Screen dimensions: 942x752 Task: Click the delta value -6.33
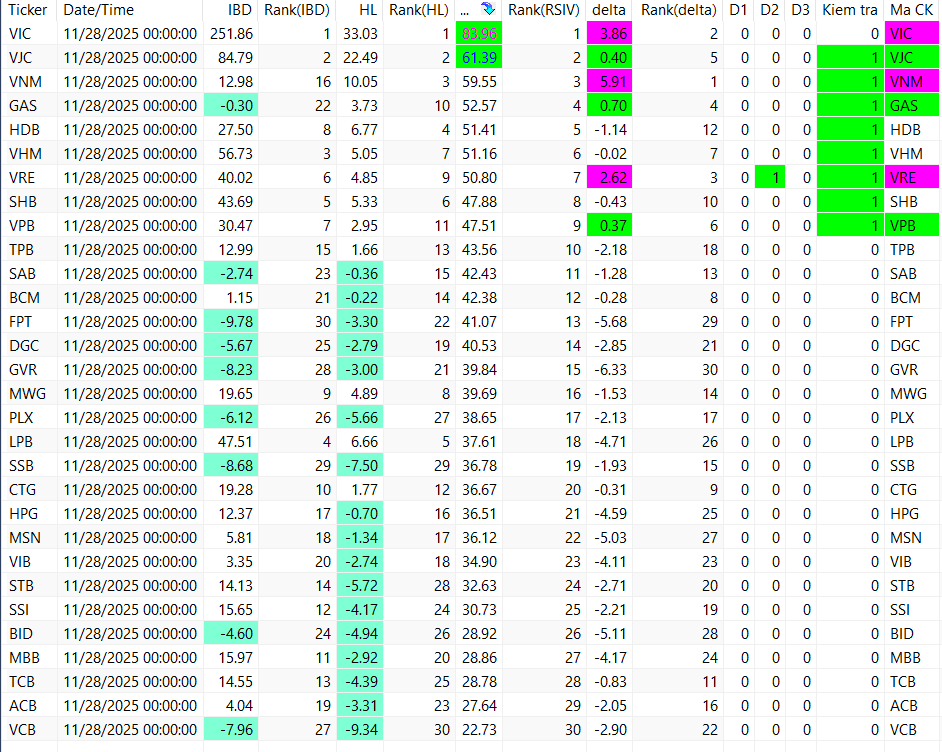pyautogui.click(x=610, y=370)
